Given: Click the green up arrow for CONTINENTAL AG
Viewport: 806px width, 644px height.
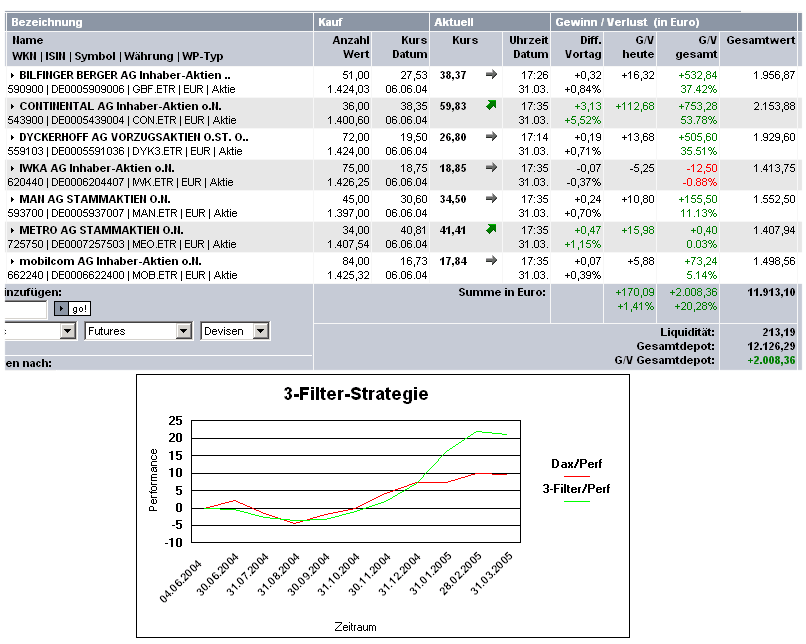Looking at the screenshot, I should coord(491,105).
